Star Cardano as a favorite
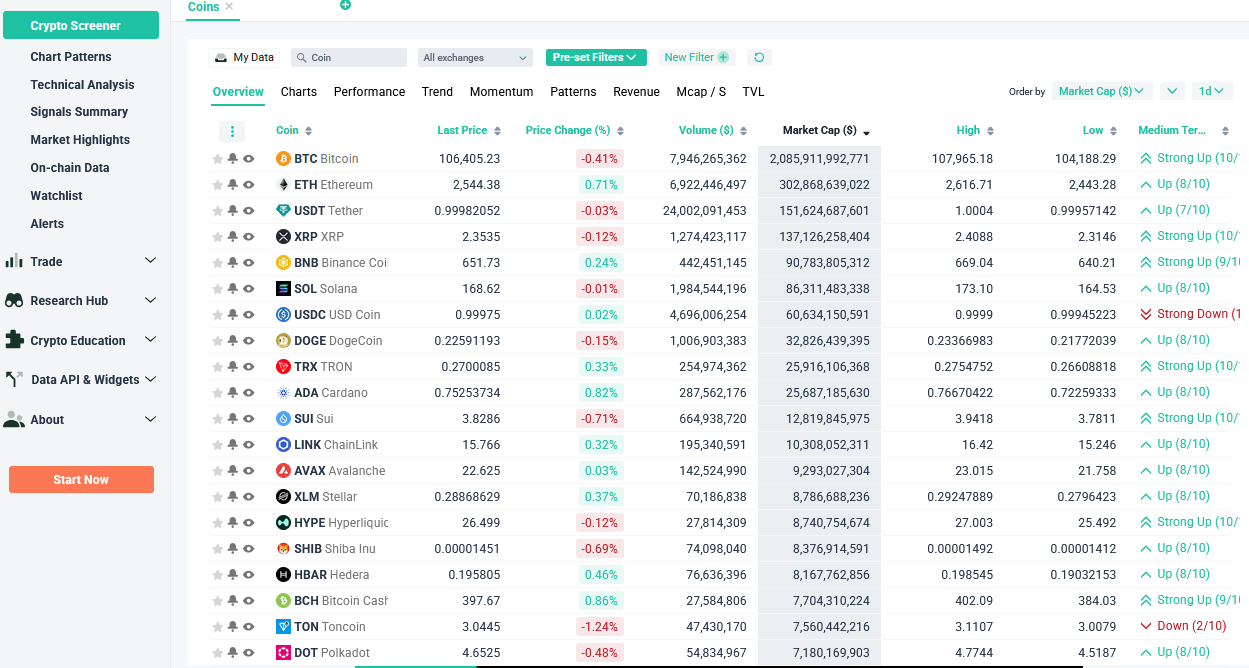The width and height of the screenshot is (1249, 668). tap(217, 393)
